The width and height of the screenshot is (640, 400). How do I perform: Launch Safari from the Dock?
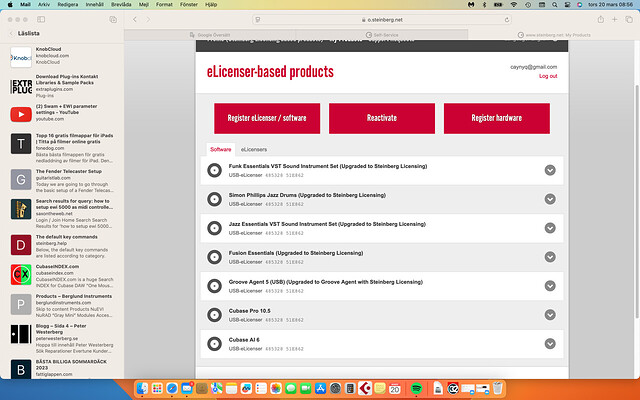click(x=172, y=388)
